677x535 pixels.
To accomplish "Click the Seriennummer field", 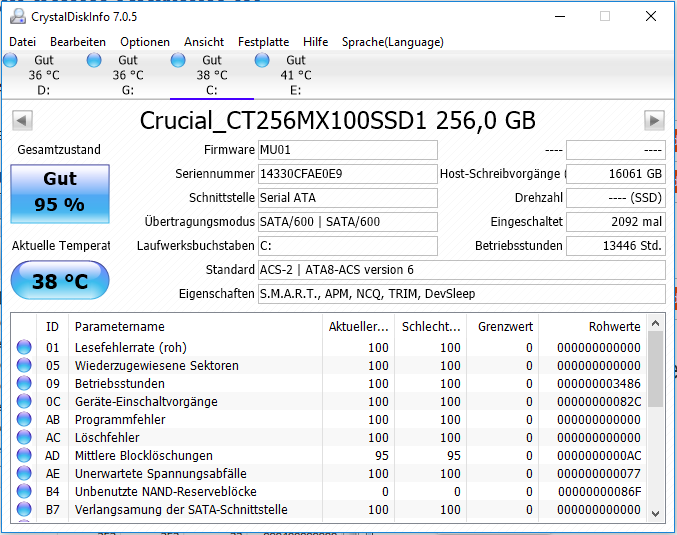I will click(348, 174).
